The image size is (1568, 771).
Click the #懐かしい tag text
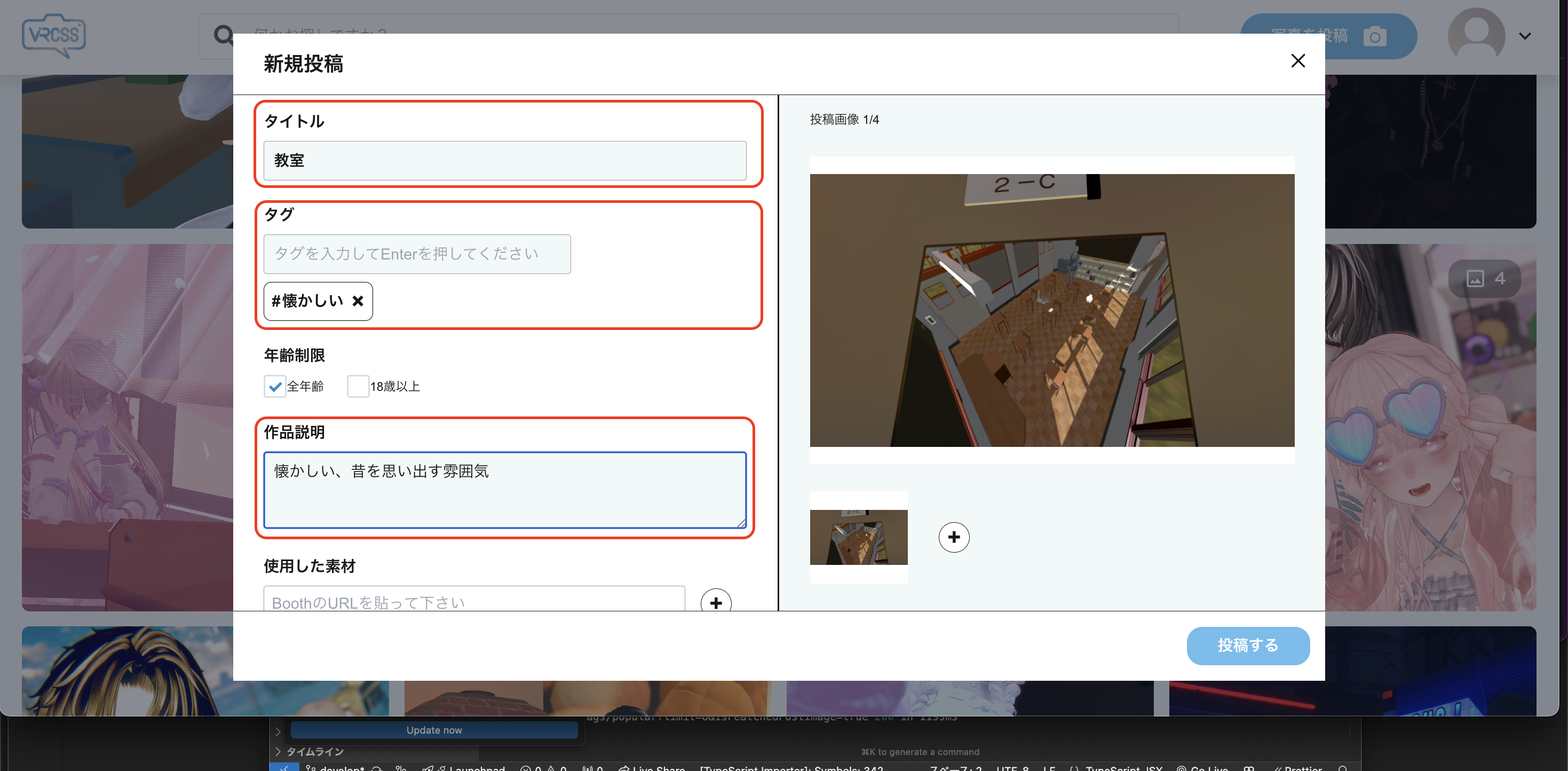coord(307,301)
